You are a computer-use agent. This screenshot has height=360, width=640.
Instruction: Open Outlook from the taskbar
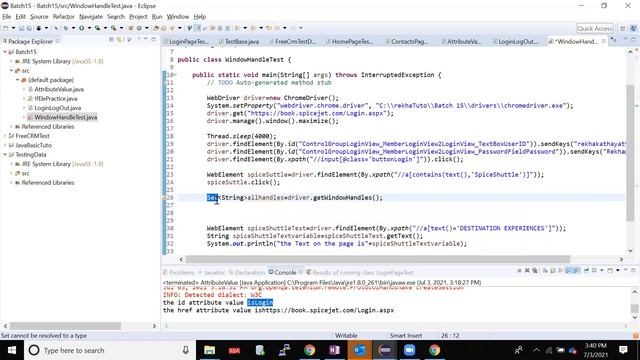point(360,350)
